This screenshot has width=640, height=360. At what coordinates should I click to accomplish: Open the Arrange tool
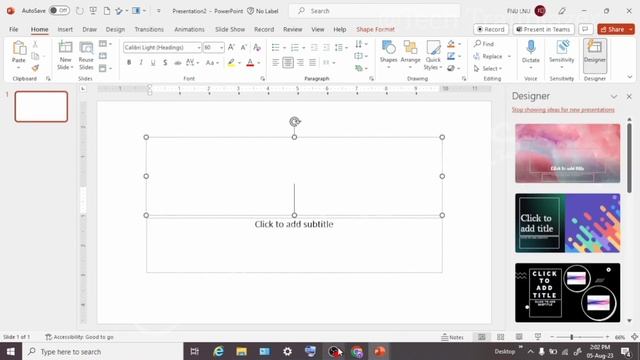click(410, 55)
